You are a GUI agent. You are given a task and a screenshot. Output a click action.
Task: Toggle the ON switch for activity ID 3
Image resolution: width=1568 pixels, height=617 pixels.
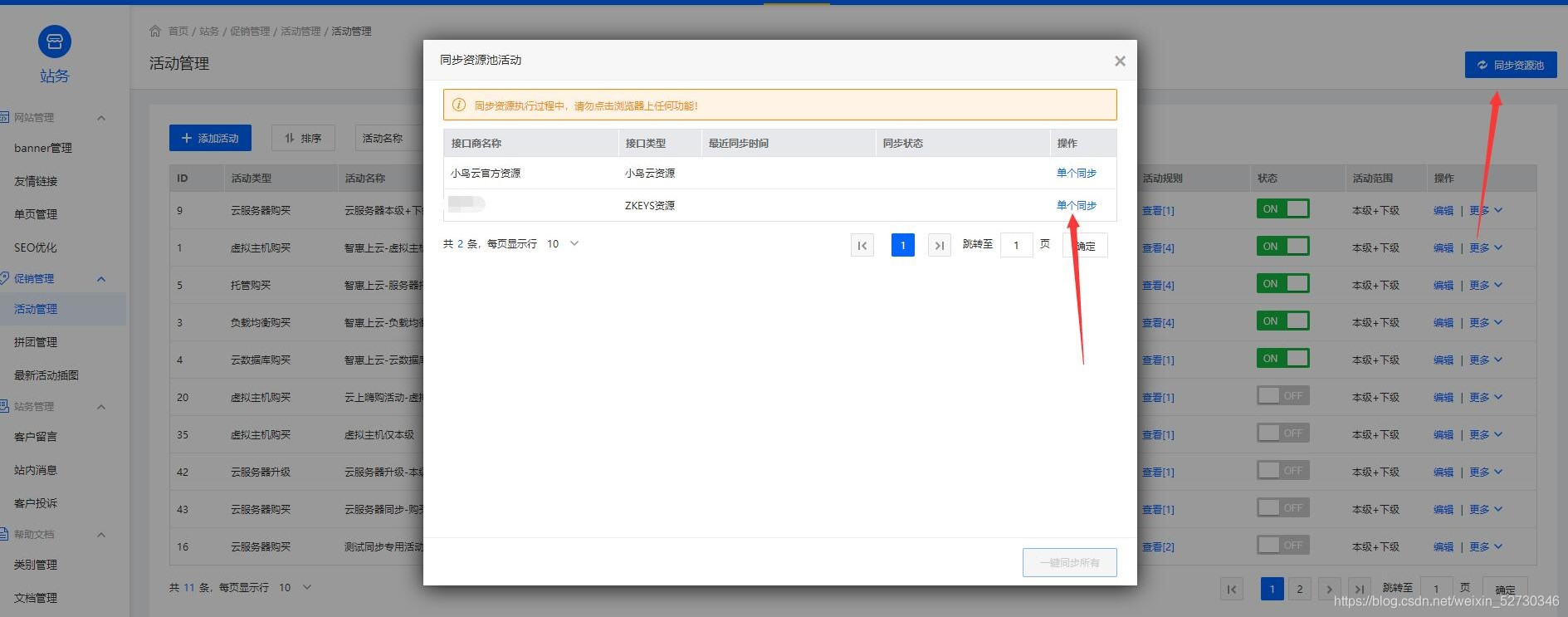click(1282, 321)
